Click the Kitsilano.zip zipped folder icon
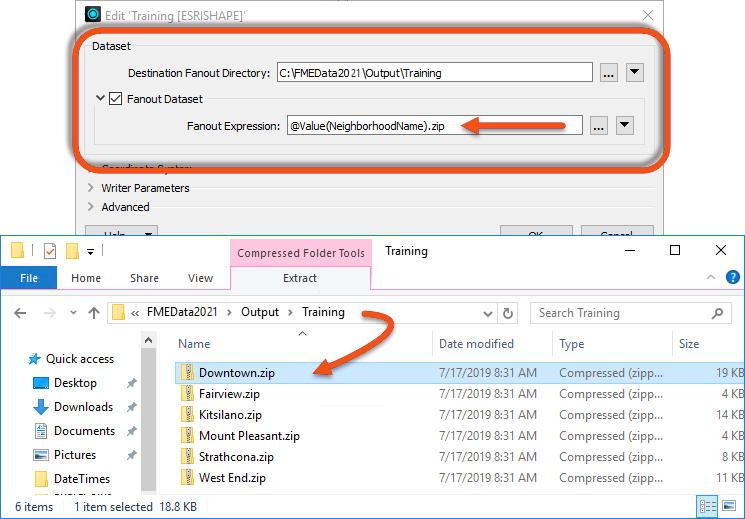The width and height of the screenshot is (745, 519). [x=187, y=415]
